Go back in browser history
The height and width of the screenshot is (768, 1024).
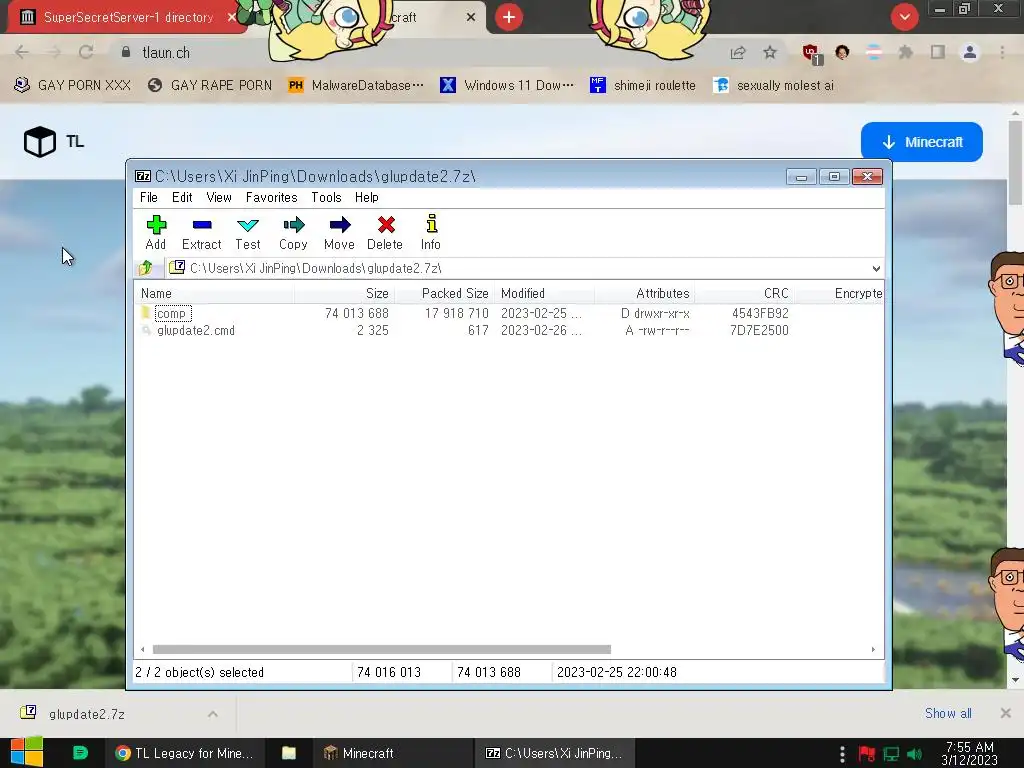point(22,52)
